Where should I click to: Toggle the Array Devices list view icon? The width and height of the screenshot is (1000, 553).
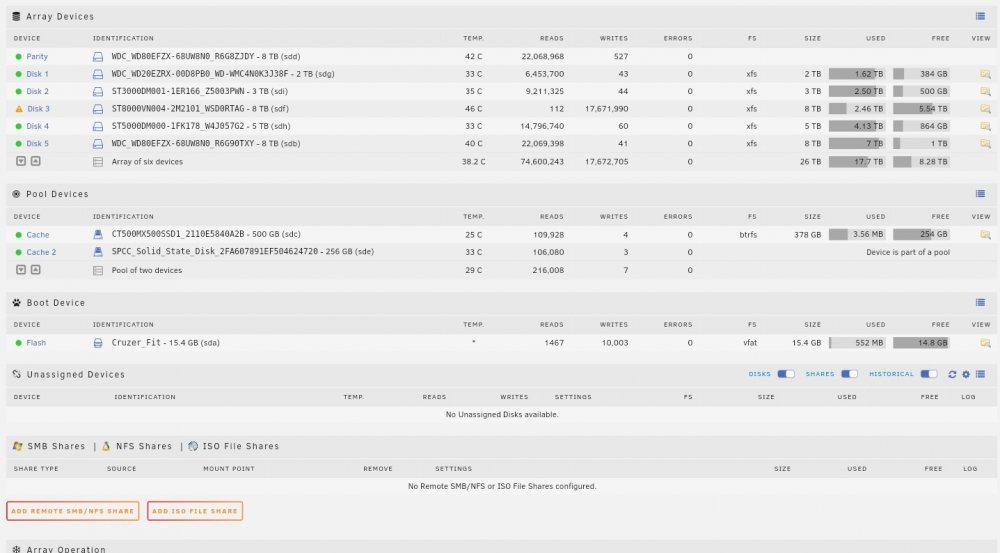980,17
